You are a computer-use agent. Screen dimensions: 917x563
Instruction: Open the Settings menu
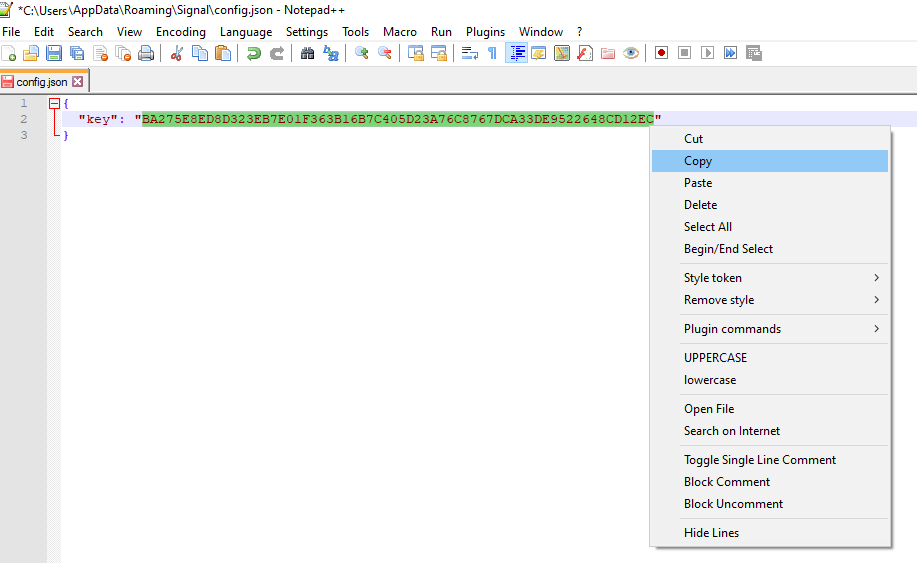click(307, 32)
